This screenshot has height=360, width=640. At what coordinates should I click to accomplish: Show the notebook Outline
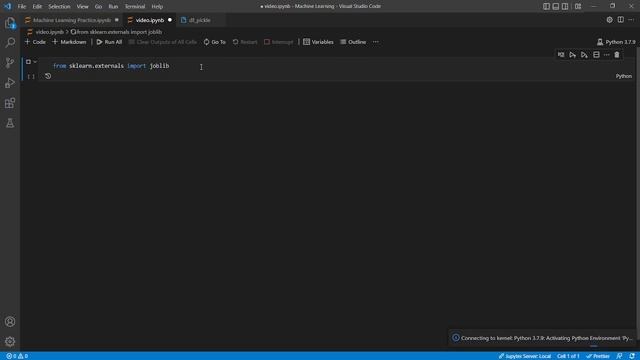[x=353, y=42]
